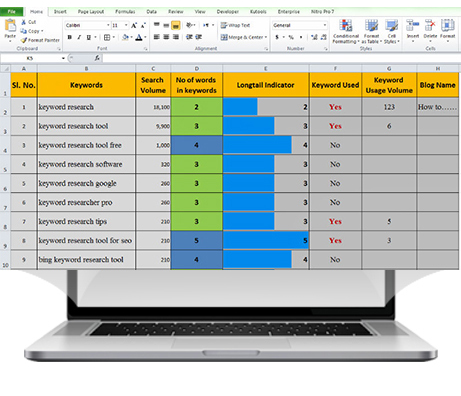Expand the Calibri font name dropdown

tap(108, 25)
